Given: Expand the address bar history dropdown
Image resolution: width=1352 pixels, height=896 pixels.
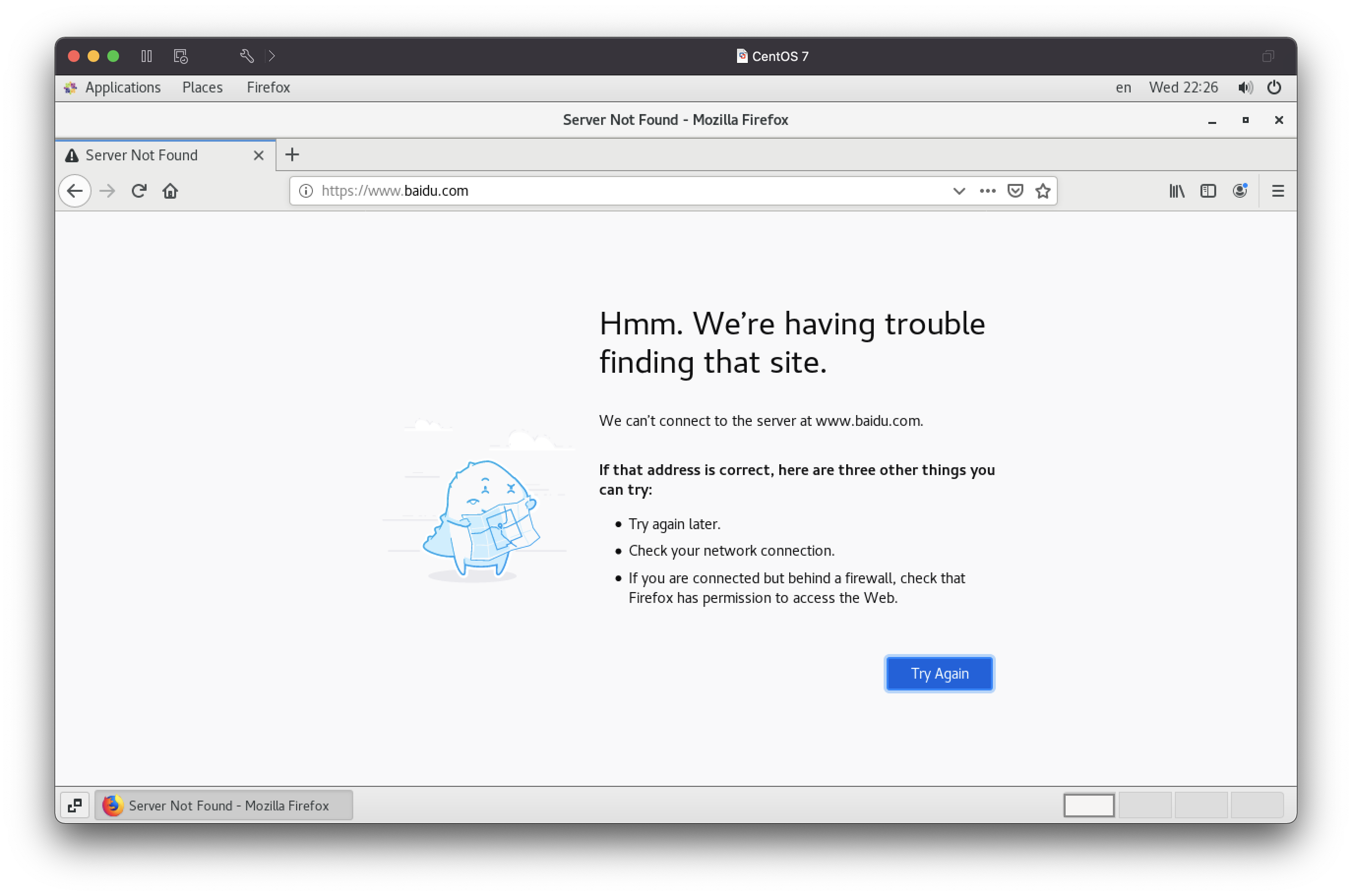Looking at the screenshot, I should point(959,191).
